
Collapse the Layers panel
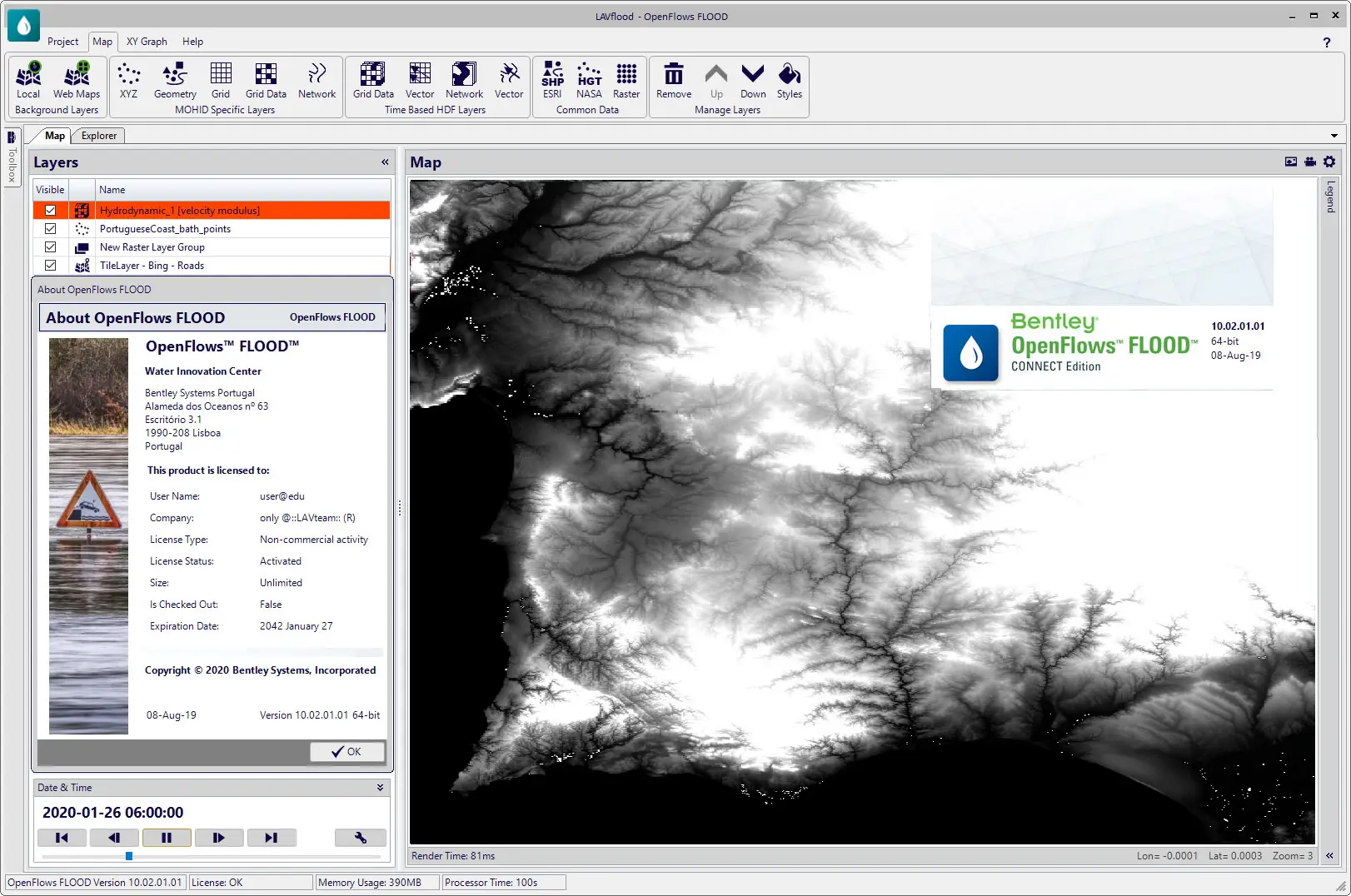pyautogui.click(x=385, y=162)
